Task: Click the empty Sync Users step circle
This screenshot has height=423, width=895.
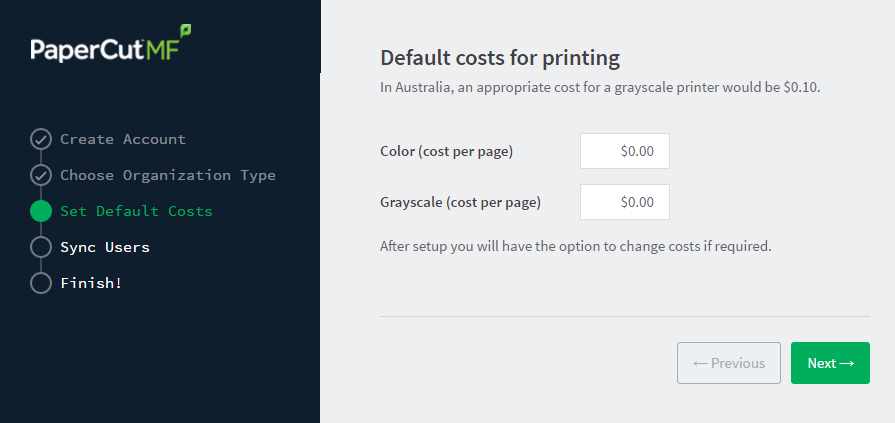Action: (41, 247)
